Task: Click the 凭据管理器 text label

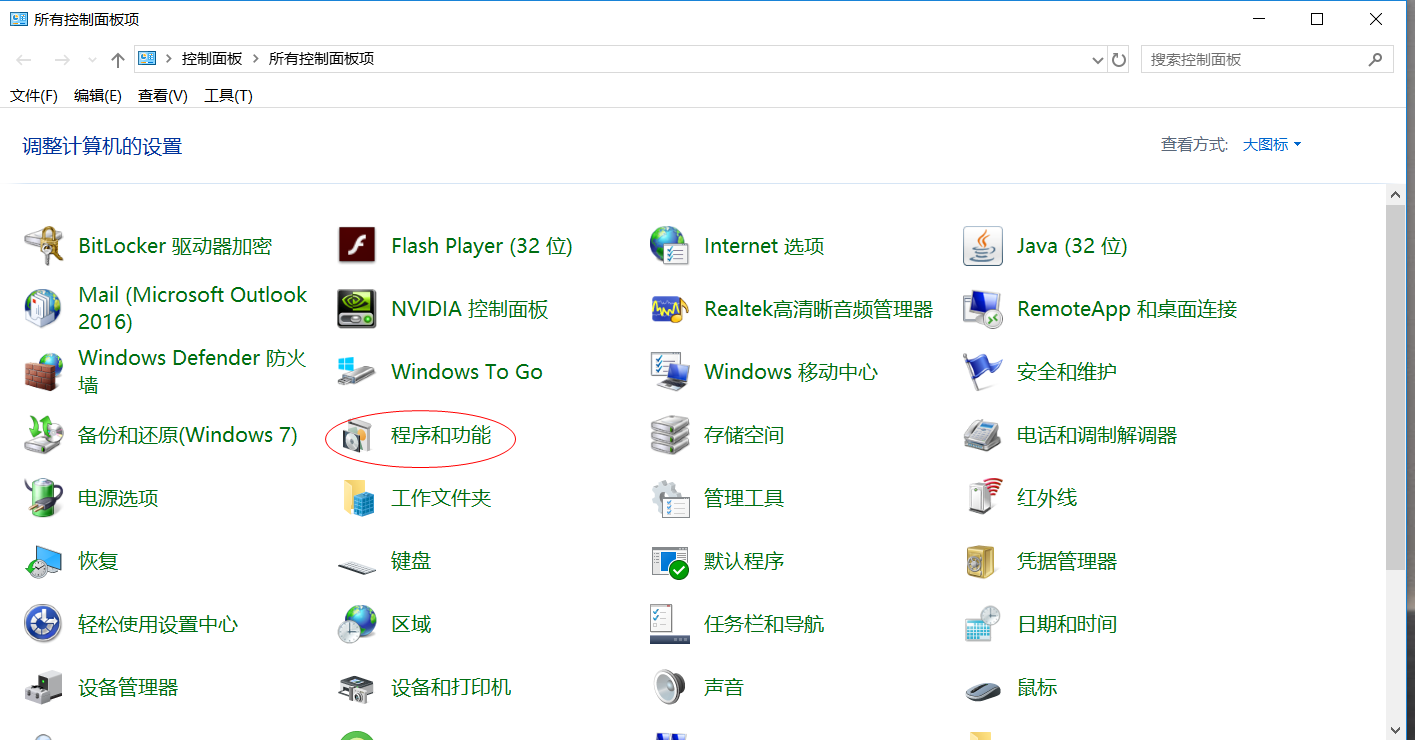Action: point(1067,561)
